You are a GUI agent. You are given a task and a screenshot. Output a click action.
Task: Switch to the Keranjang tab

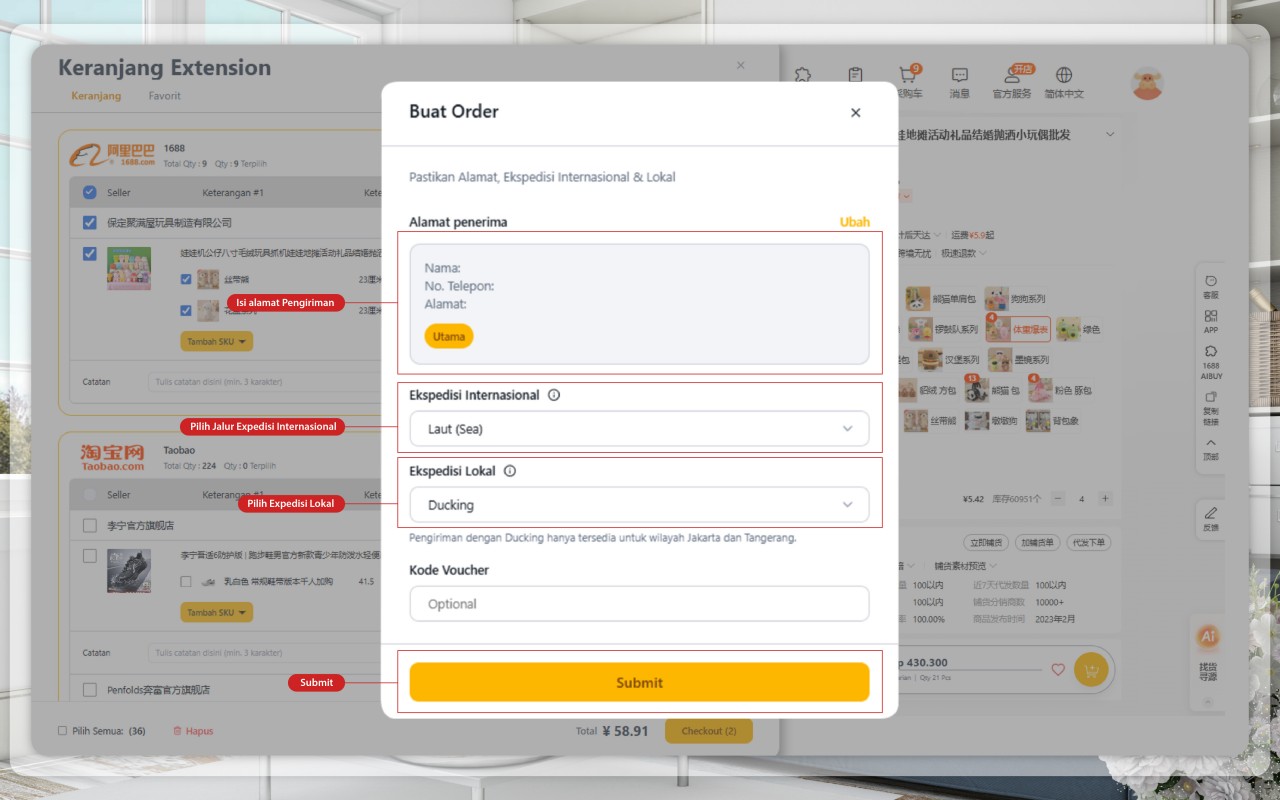tap(96, 96)
